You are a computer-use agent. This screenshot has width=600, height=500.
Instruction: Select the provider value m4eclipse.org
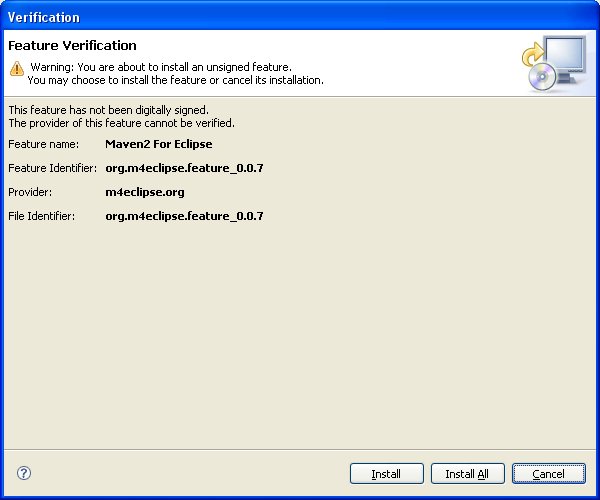pyautogui.click(x=145, y=192)
